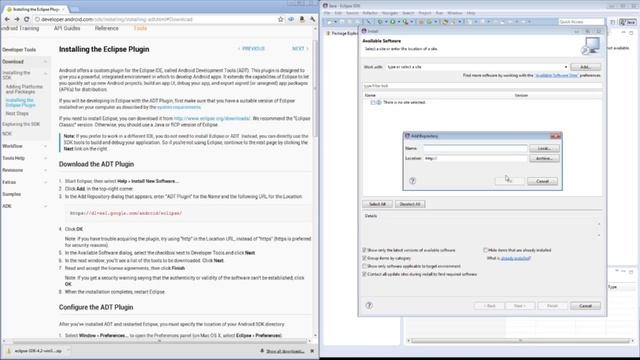The image size is (640, 360).
Task: Click the Name field in Add Repository
Action: coord(476,148)
